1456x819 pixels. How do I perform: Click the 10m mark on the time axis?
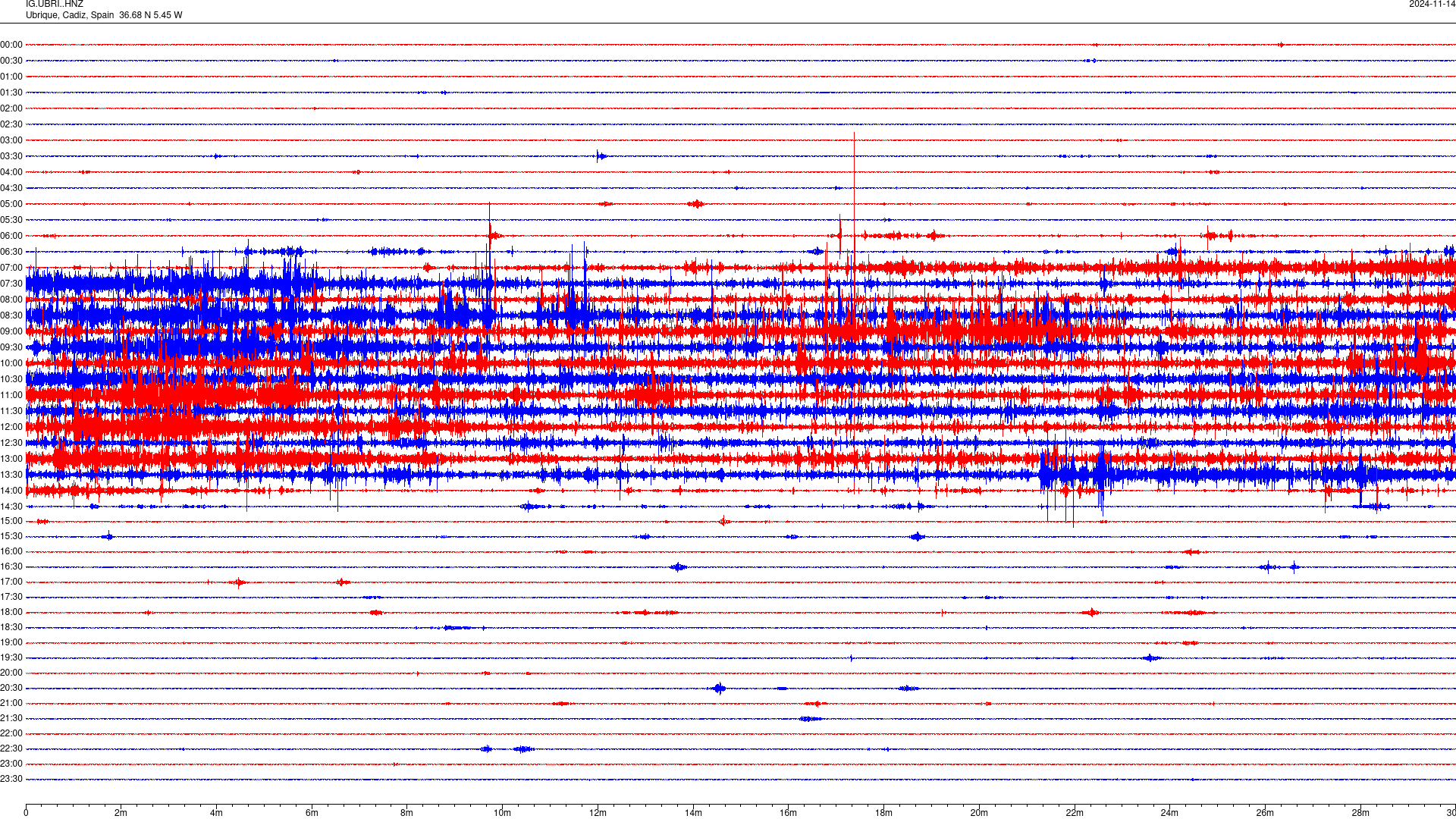click(x=502, y=813)
